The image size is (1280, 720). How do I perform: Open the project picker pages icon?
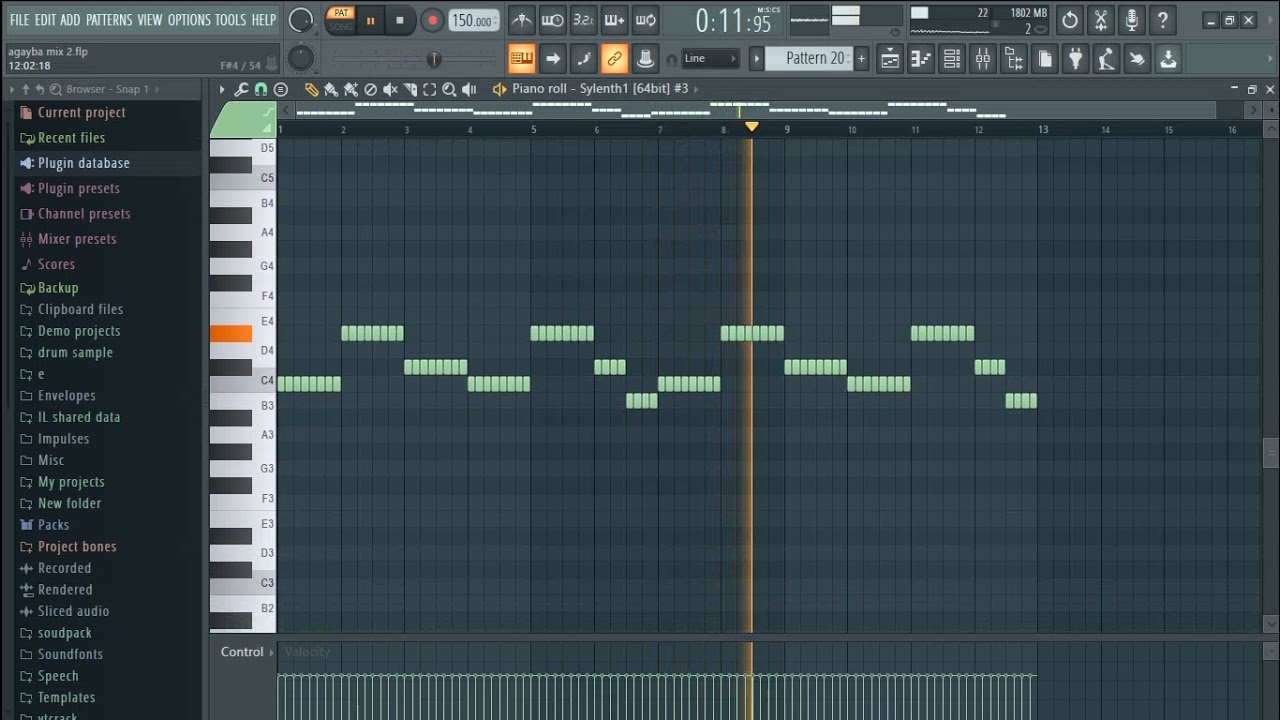coord(1044,59)
